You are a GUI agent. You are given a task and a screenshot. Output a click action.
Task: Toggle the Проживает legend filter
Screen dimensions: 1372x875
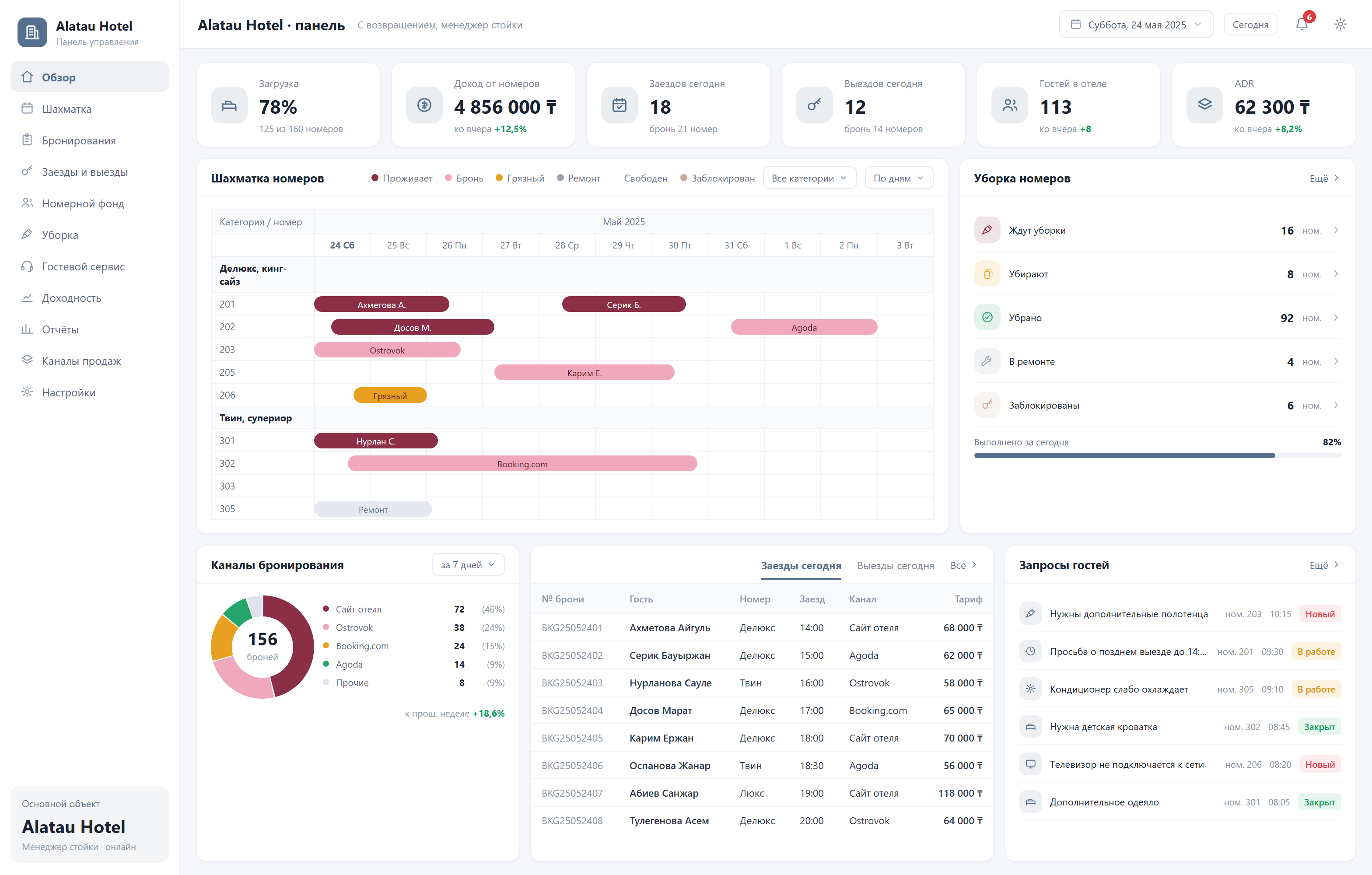(x=402, y=178)
